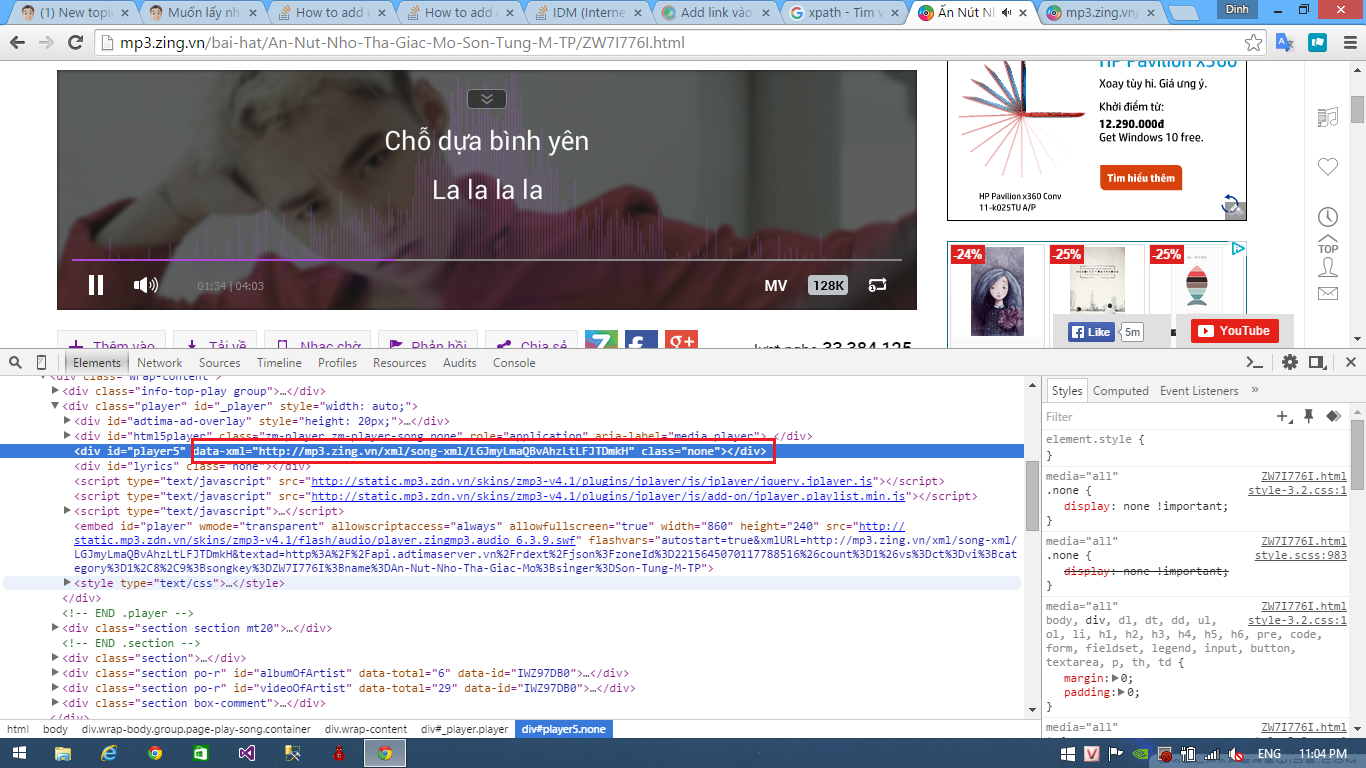Pause the song with the pause button
This screenshot has height=768, width=1366.
coord(96,285)
